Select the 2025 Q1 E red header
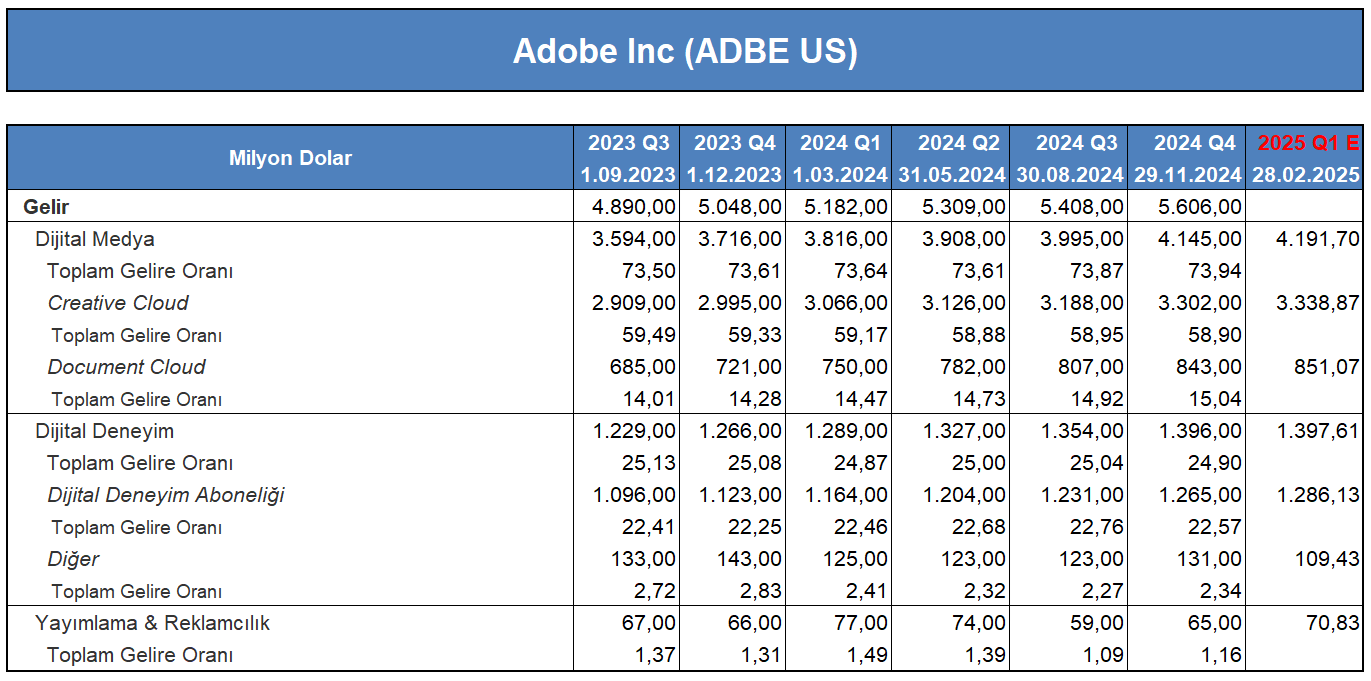This screenshot has height=681, width=1371. tap(1308, 142)
